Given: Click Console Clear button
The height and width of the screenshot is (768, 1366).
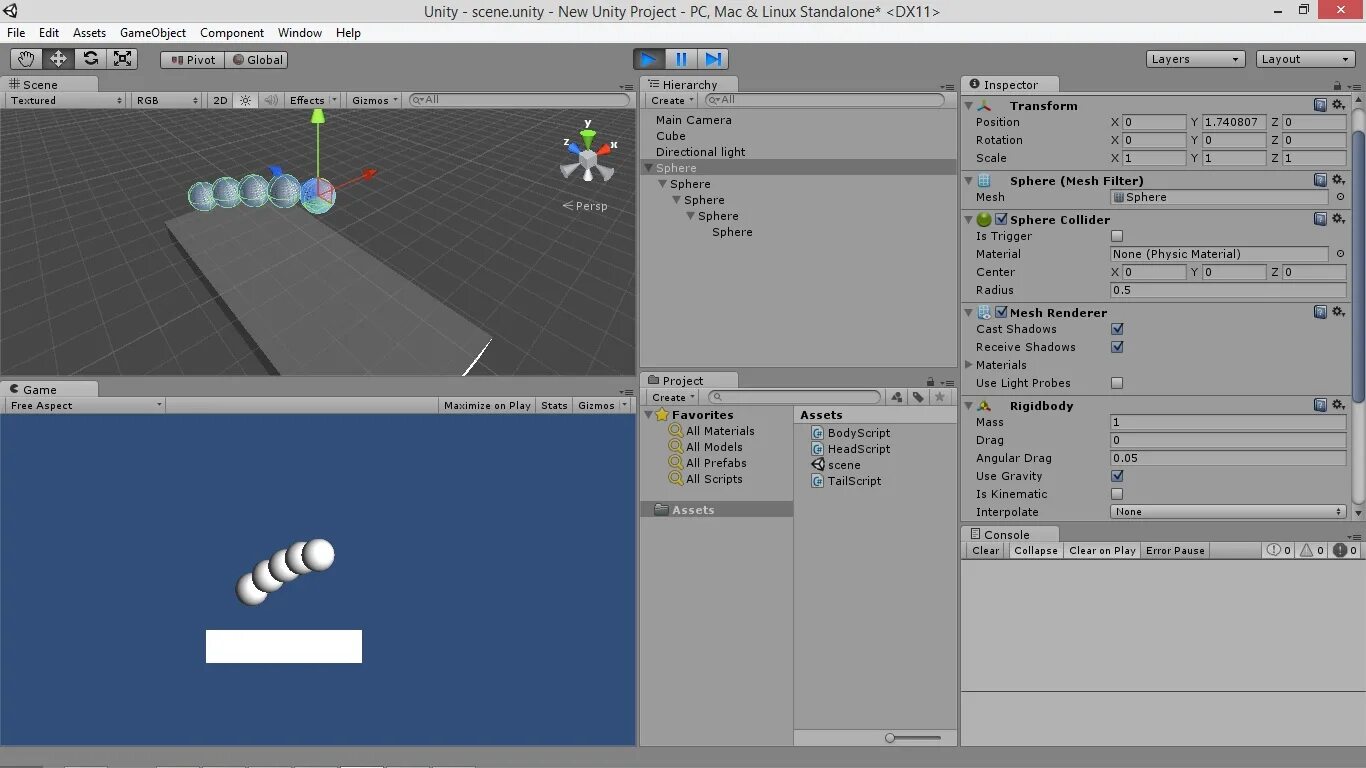Looking at the screenshot, I should 985,550.
